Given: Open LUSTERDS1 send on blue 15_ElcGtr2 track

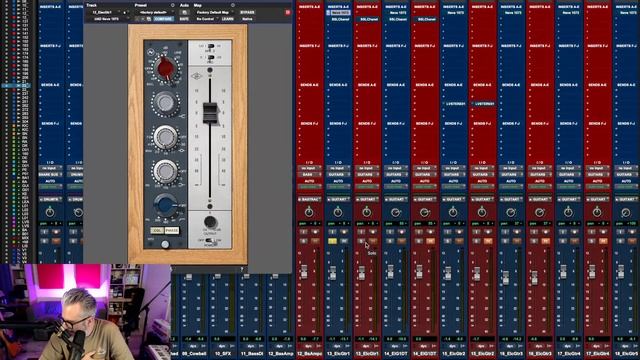Looking at the screenshot, I should click(455, 104).
